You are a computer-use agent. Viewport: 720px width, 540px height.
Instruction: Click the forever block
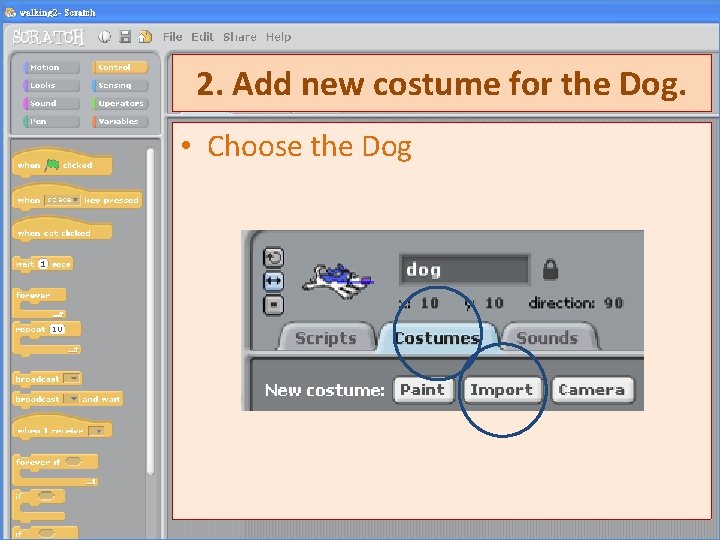coord(39,303)
